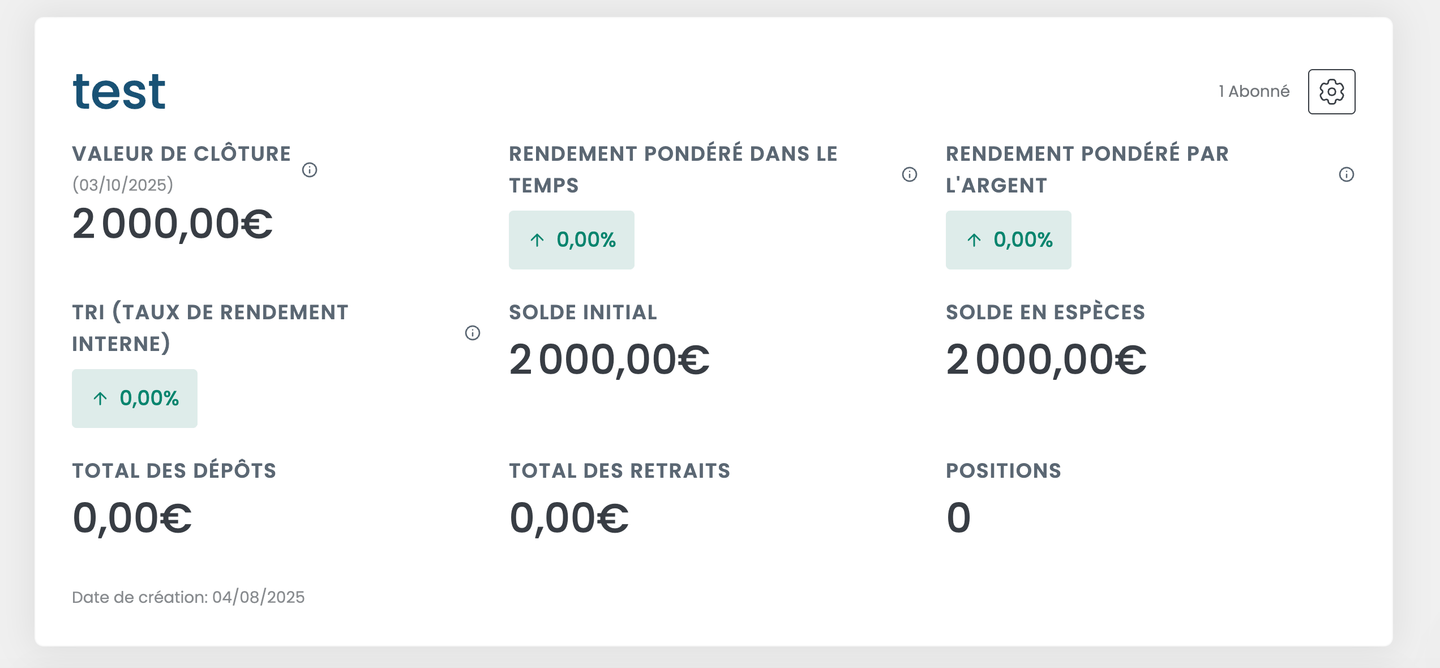This screenshot has height=668, width=1440.
Task: Click up arrow in time-weighted return badge
Action: click(537, 240)
